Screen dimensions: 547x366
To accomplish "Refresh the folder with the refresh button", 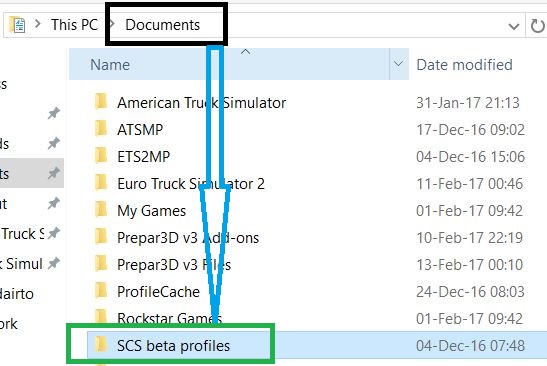I will (x=537, y=26).
